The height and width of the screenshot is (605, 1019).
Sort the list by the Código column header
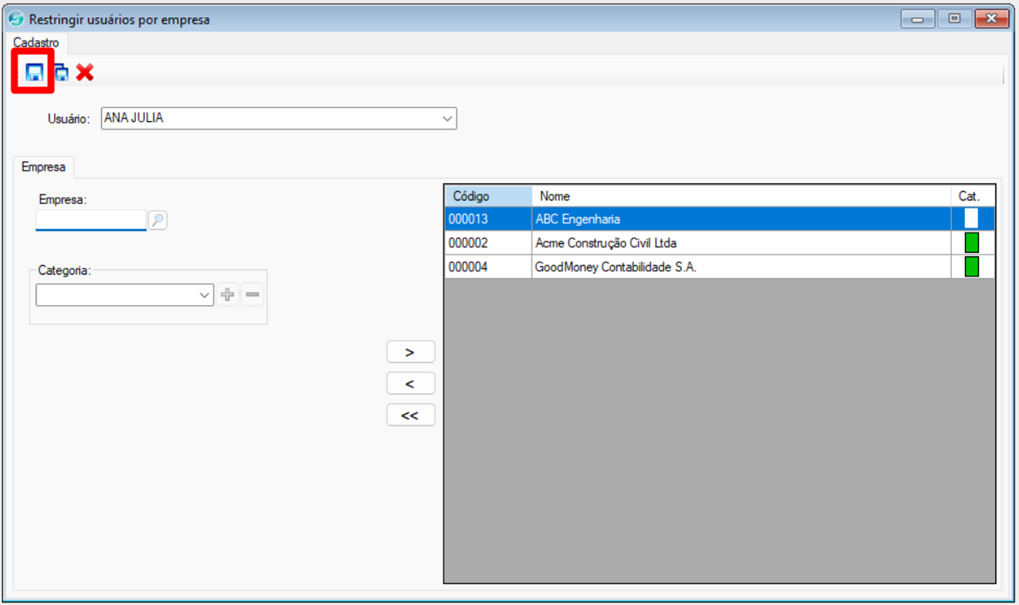tap(488, 196)
